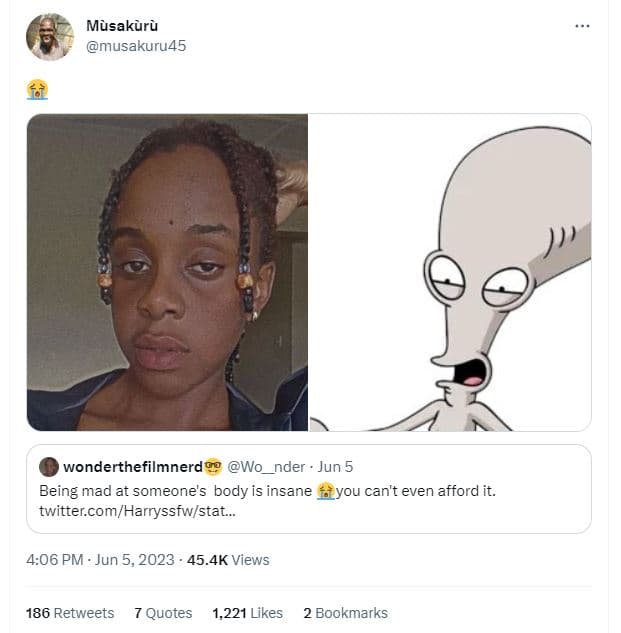Click the crying emoji inside quoted tweet
621x633 pixels.
pos(325,491)
